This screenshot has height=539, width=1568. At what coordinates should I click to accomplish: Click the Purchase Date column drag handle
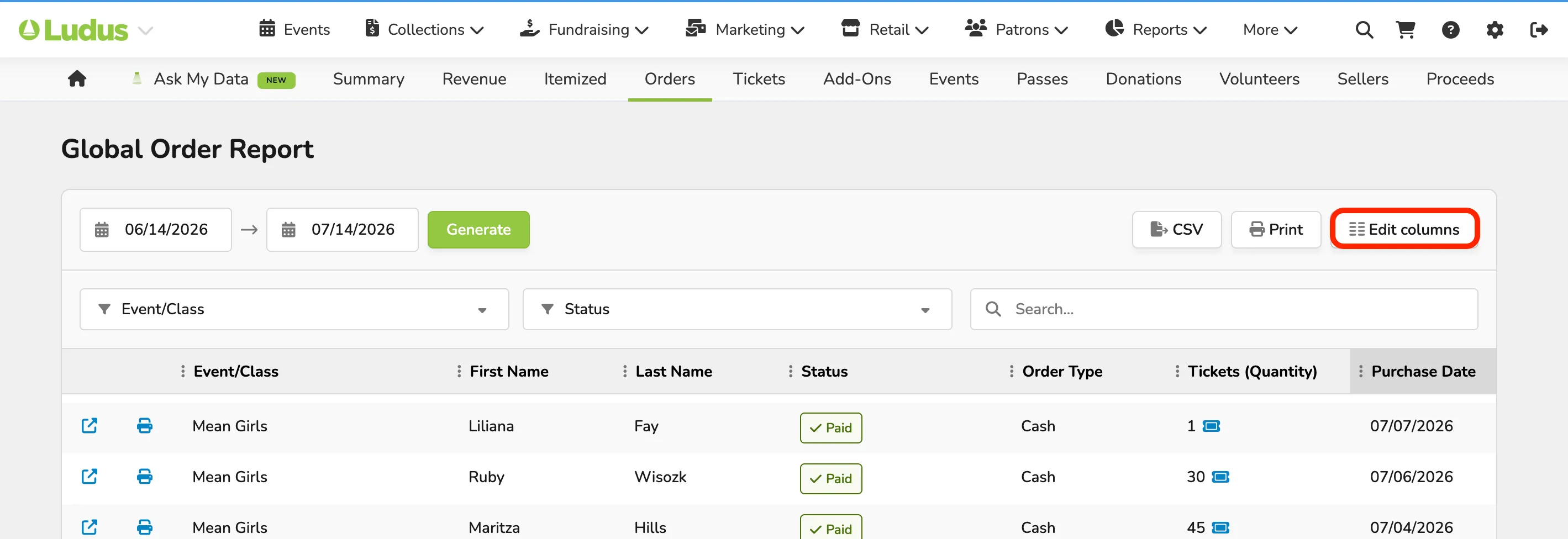click(x=1360, y=371)
